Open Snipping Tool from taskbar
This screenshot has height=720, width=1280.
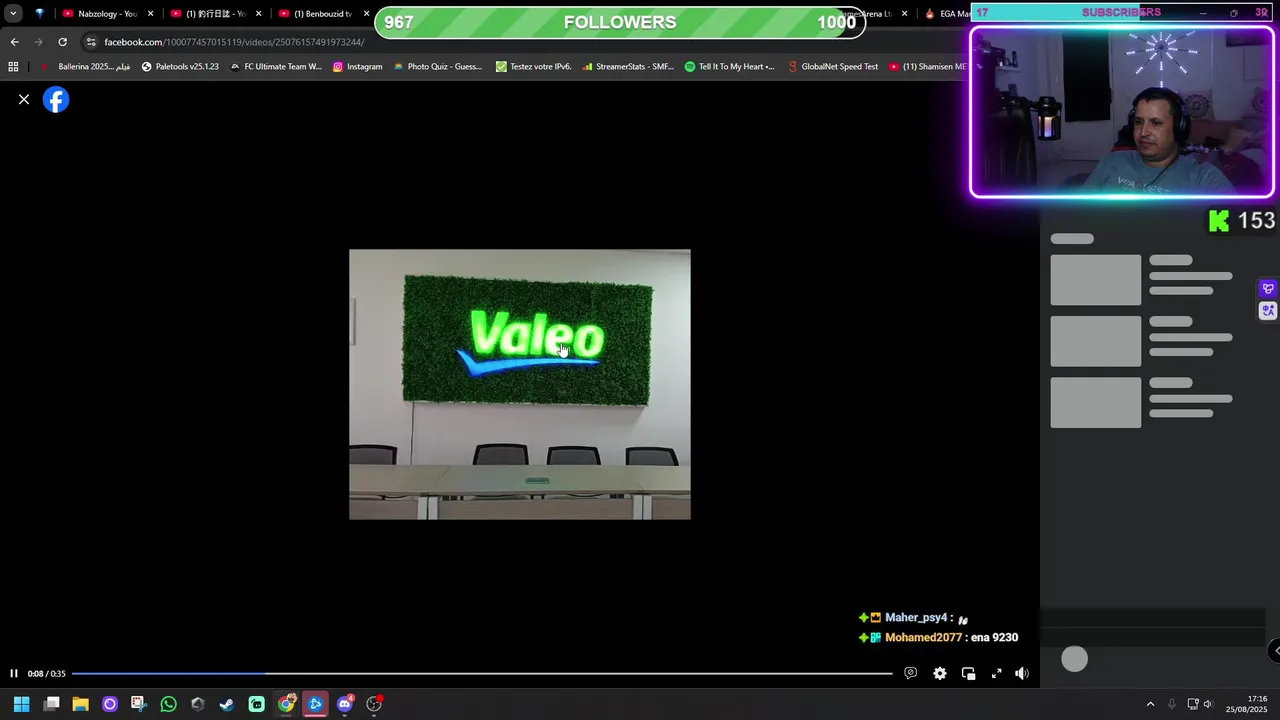(138, 704)
